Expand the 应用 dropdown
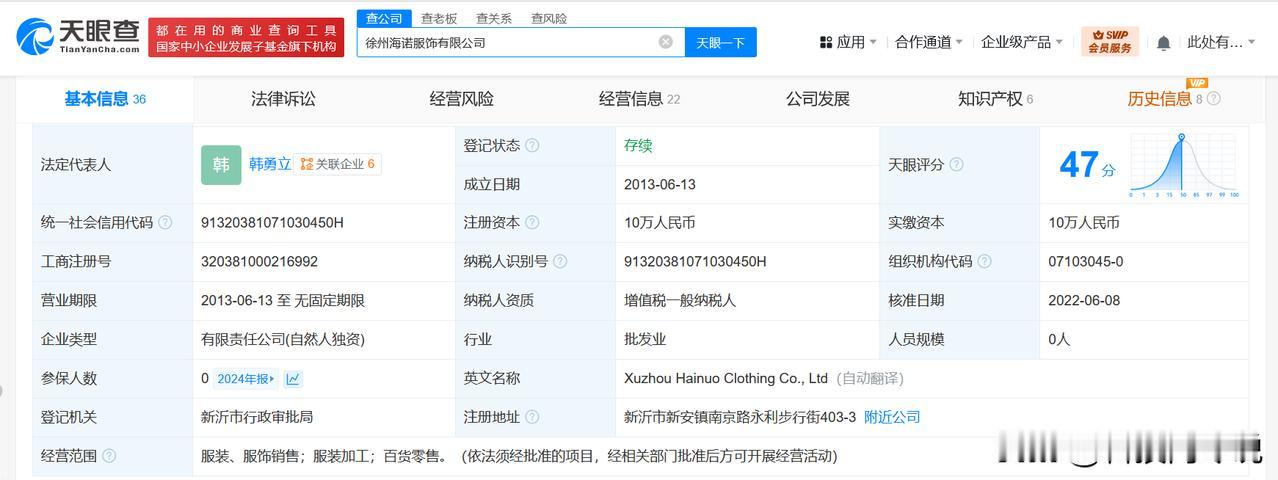This screenshot has width=1278, height=480. tap(849, 42)
